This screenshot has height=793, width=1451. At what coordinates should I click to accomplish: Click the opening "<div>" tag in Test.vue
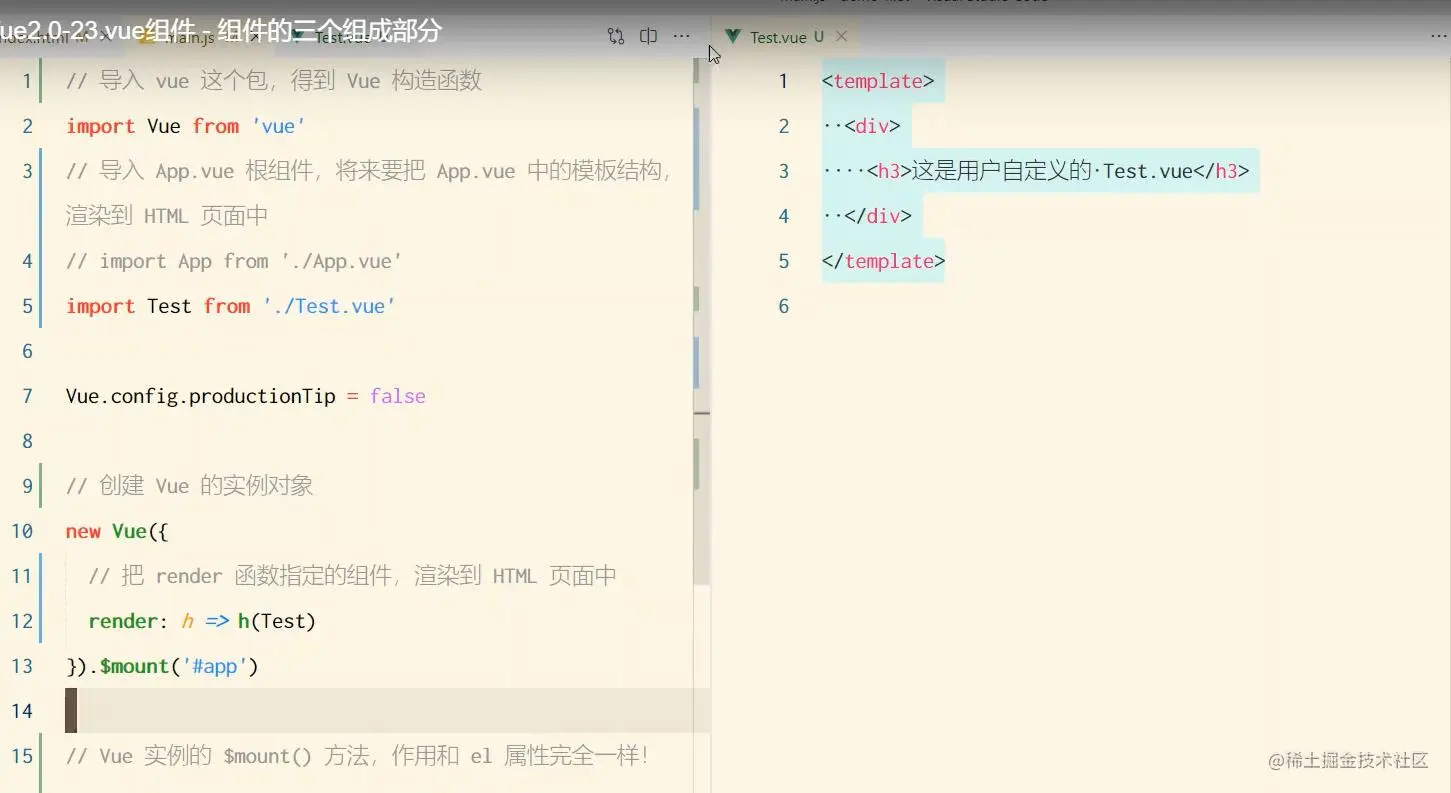pos(873,126)
